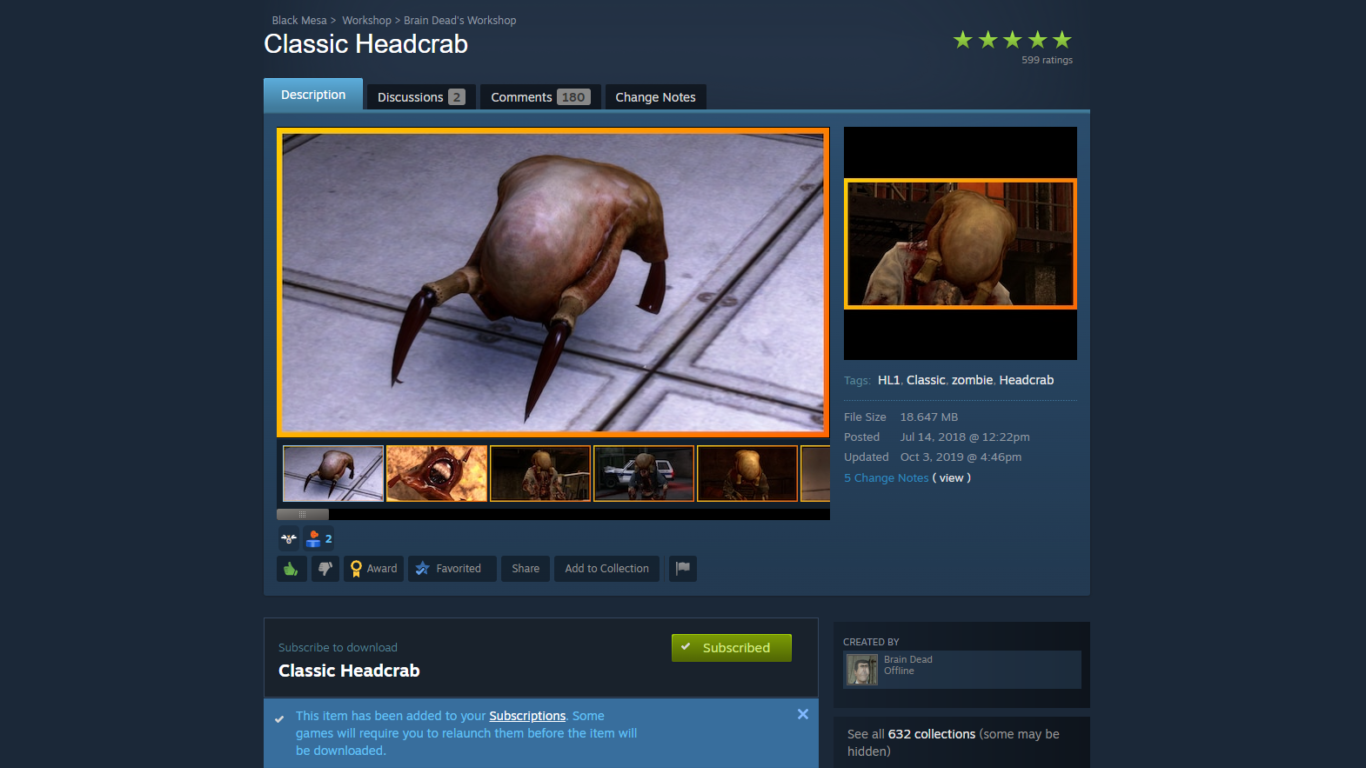Screen dimensions: 1366x768
Task: Open Brain Dead's avatar in Created By
Action: 862,670
